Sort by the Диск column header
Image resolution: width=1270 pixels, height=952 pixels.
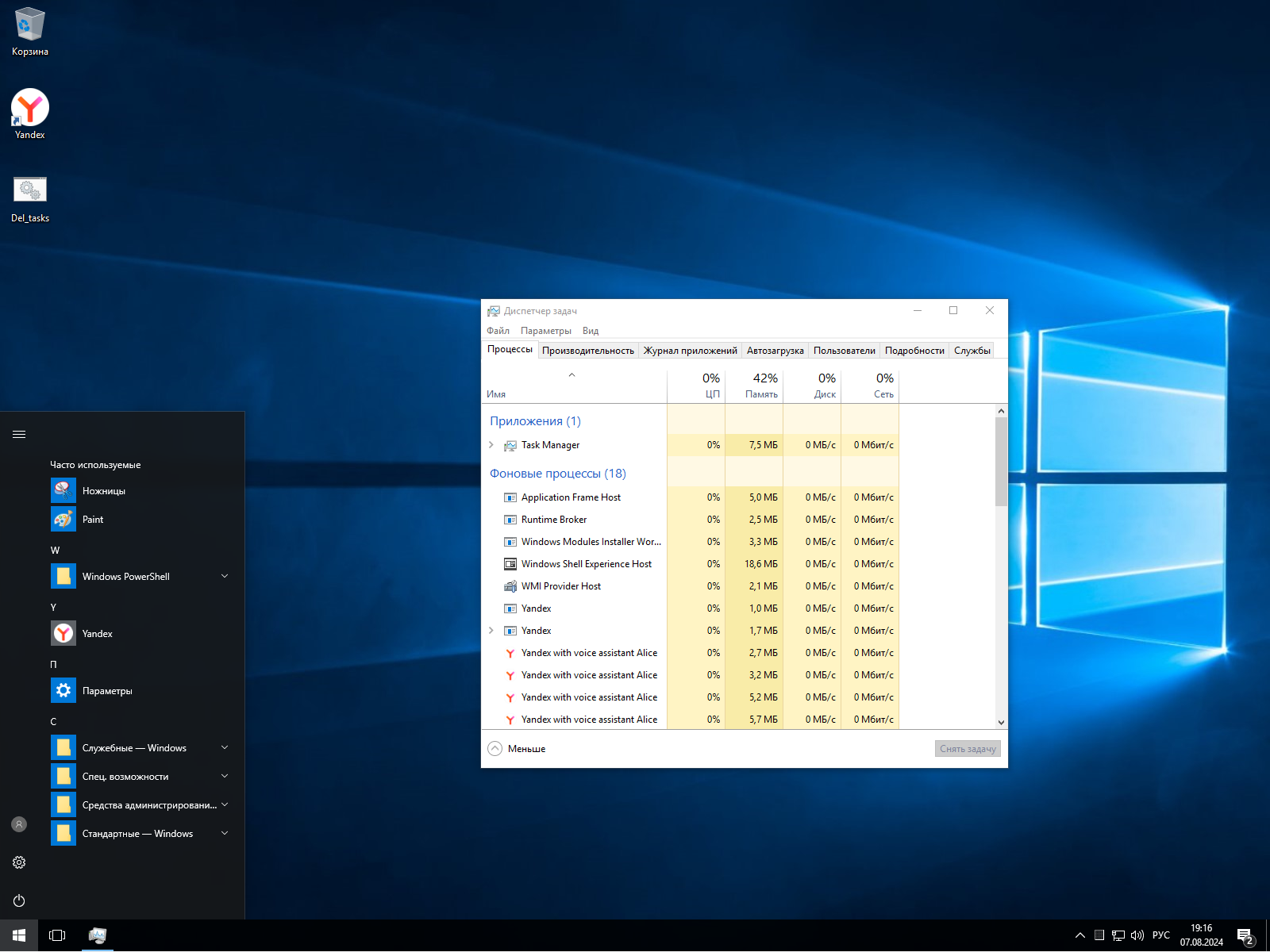tap(812, 386)
